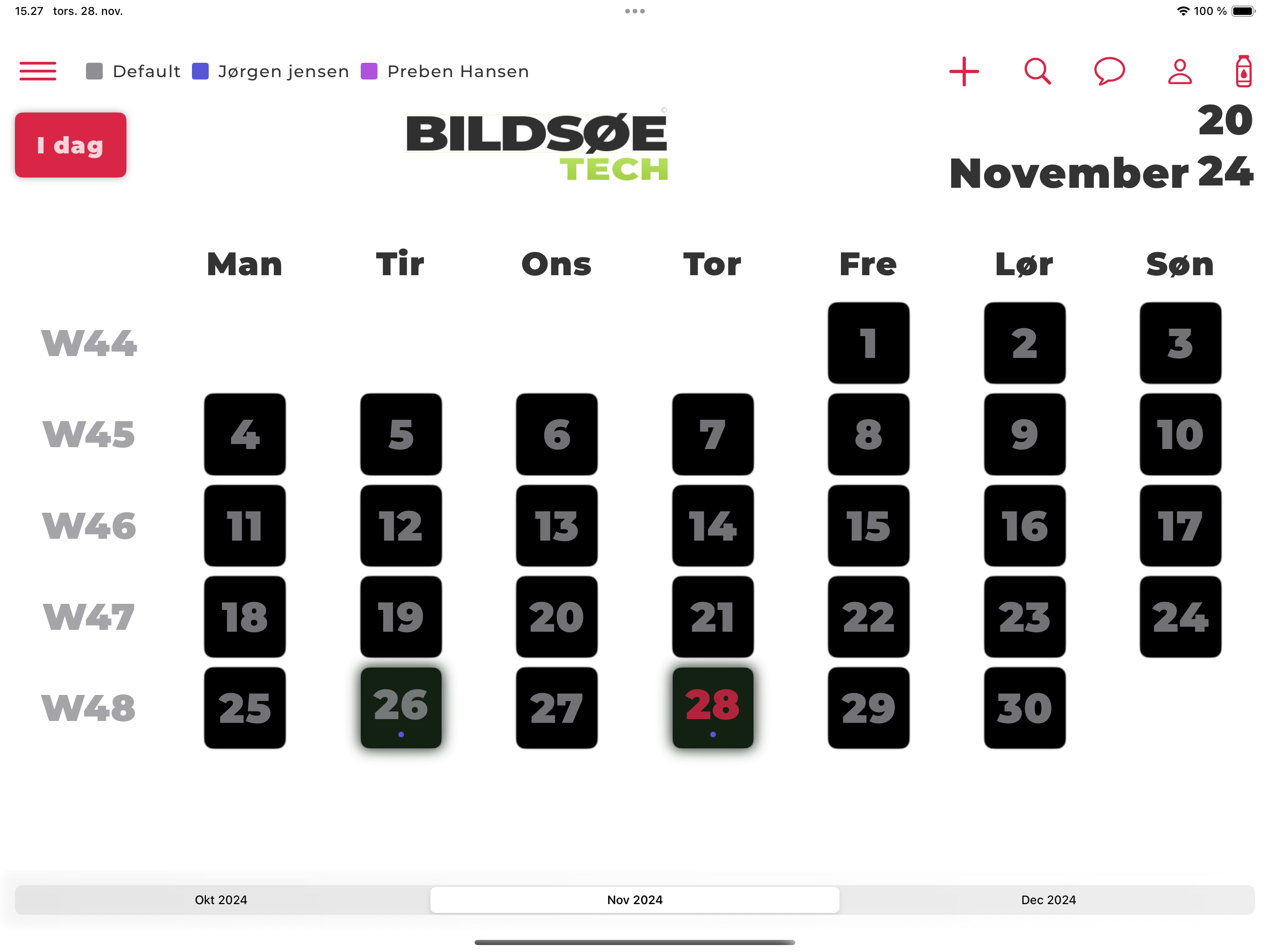This screenshot has height=952, width=1270.
Task: Select week W48 row label
Action: (x=87, y=706)
